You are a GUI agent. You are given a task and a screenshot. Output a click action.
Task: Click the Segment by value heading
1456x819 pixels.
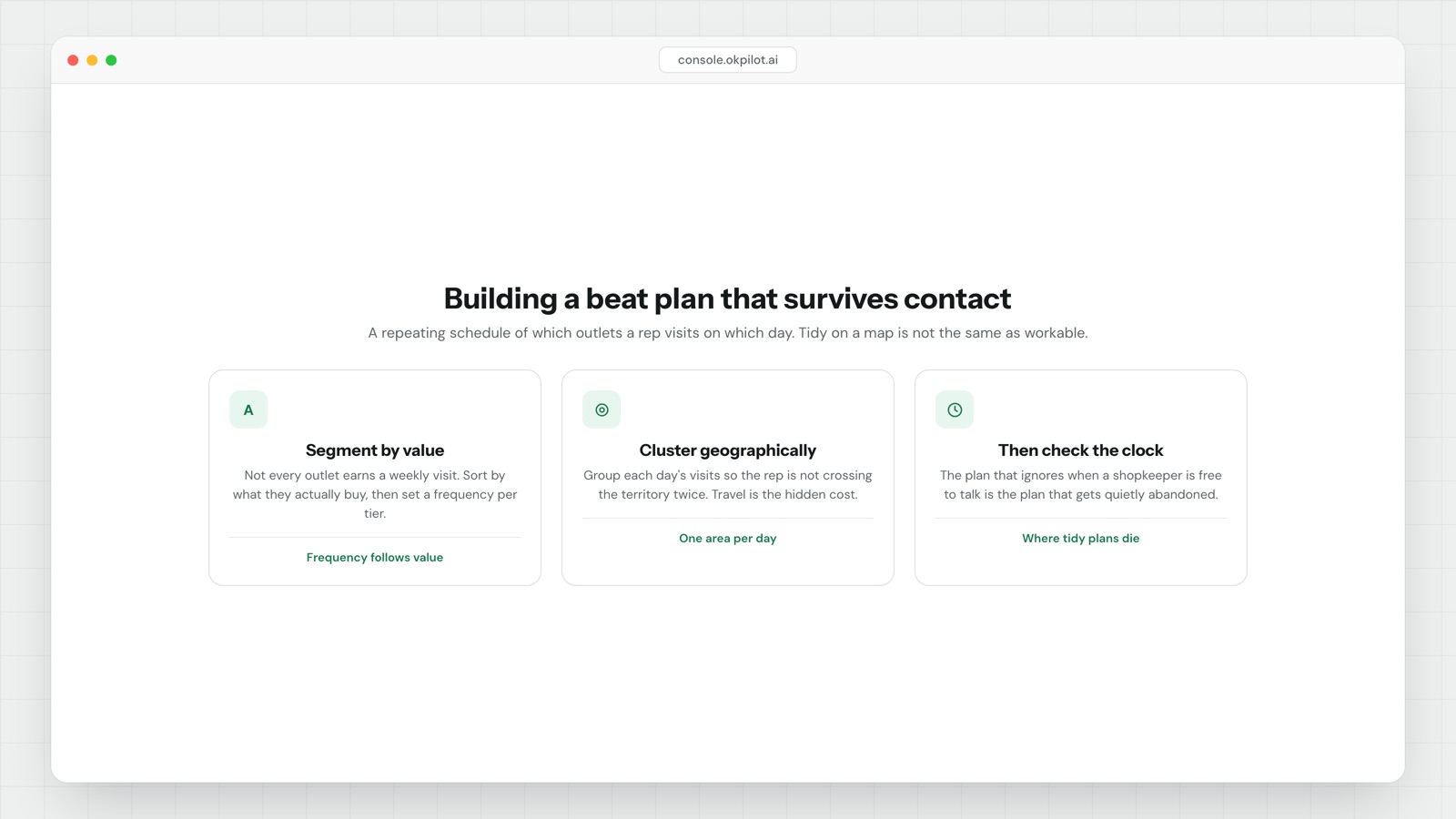[375, 450]
